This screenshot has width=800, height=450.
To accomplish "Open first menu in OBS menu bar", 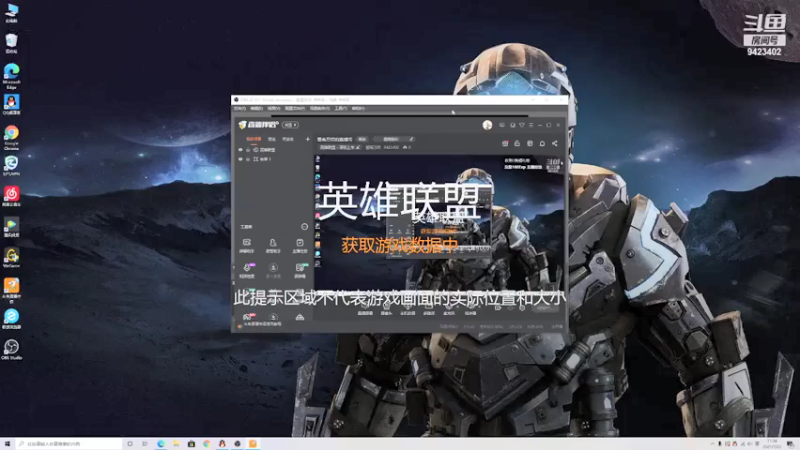I will coord(240,109).
